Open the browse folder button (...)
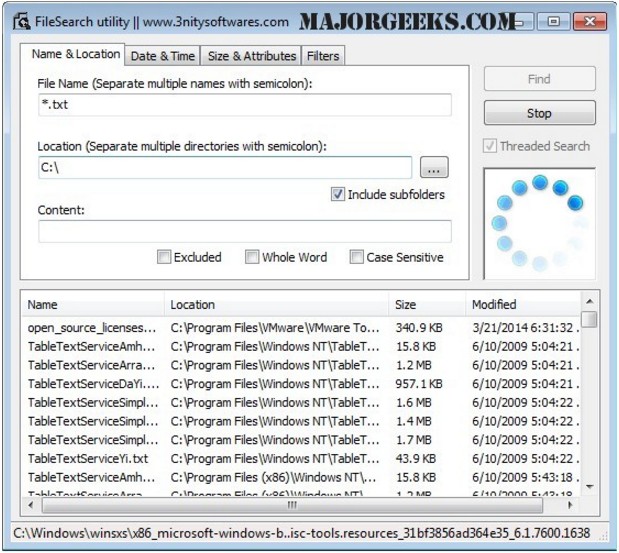This screenshot has width=619, height=553. click(434, 167)
